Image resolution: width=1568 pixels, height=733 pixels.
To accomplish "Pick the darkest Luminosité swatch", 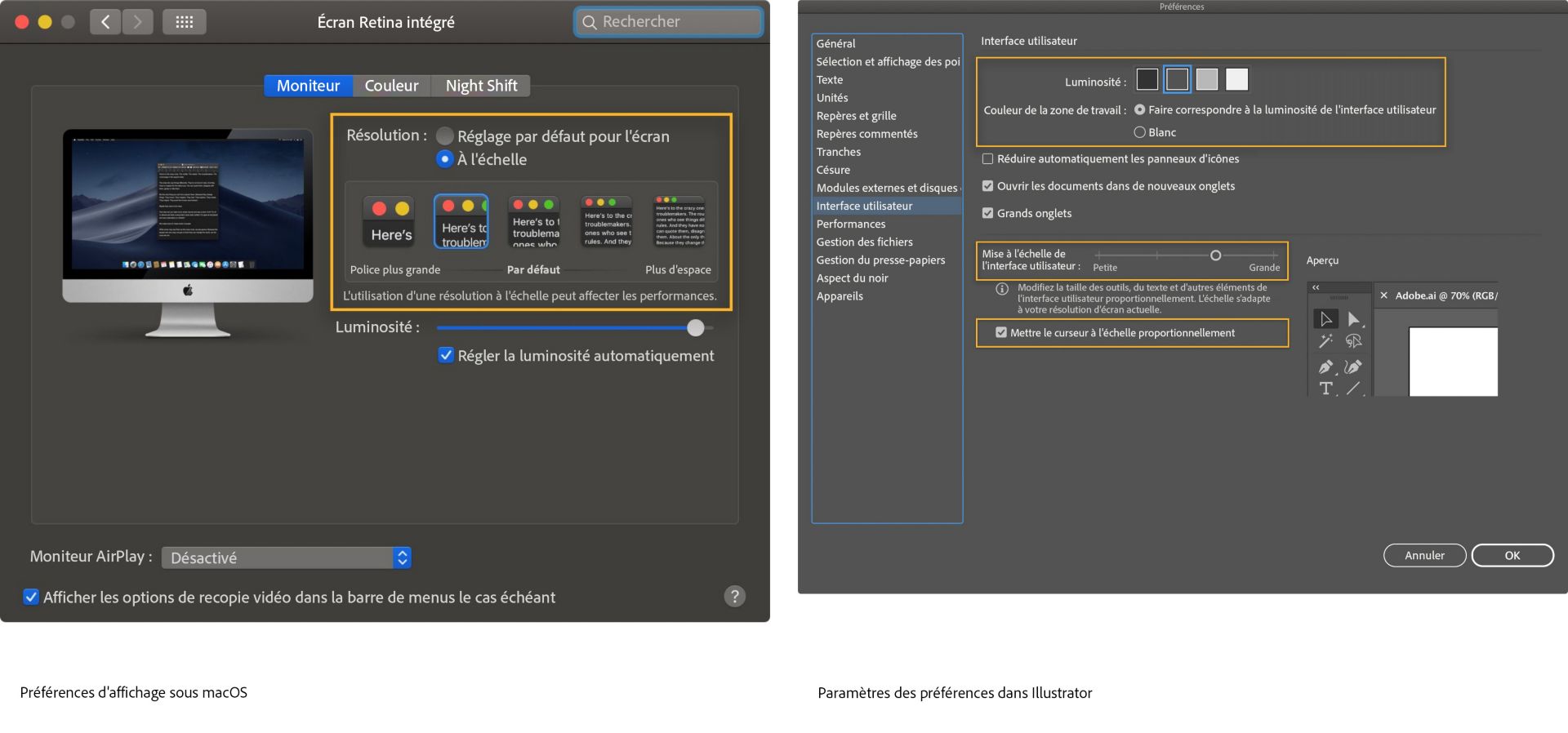I will (1147, 79).
